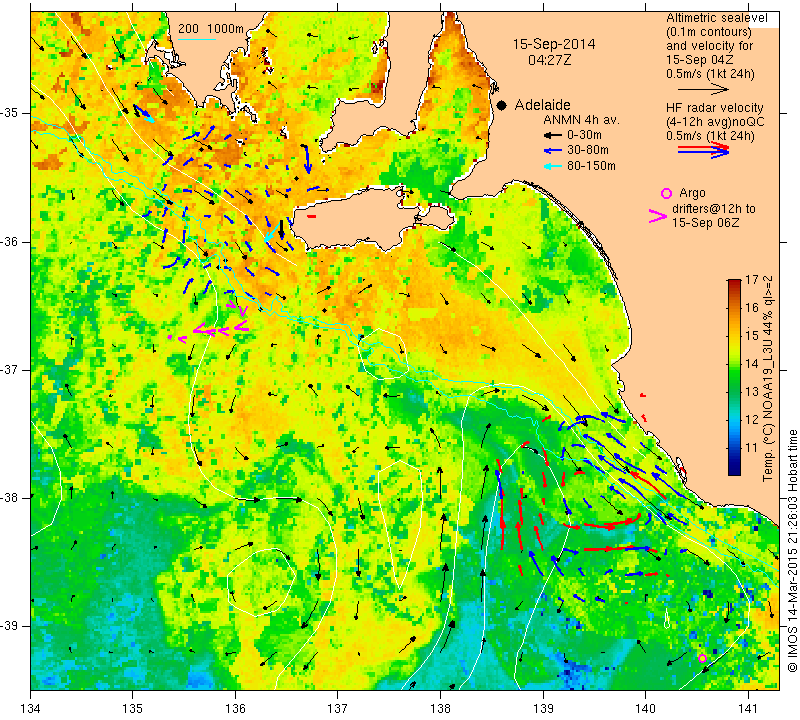This screenshot has height=720, width=800.
Task: Click the green 13 degree colorbar section
Action: [734, 391]
